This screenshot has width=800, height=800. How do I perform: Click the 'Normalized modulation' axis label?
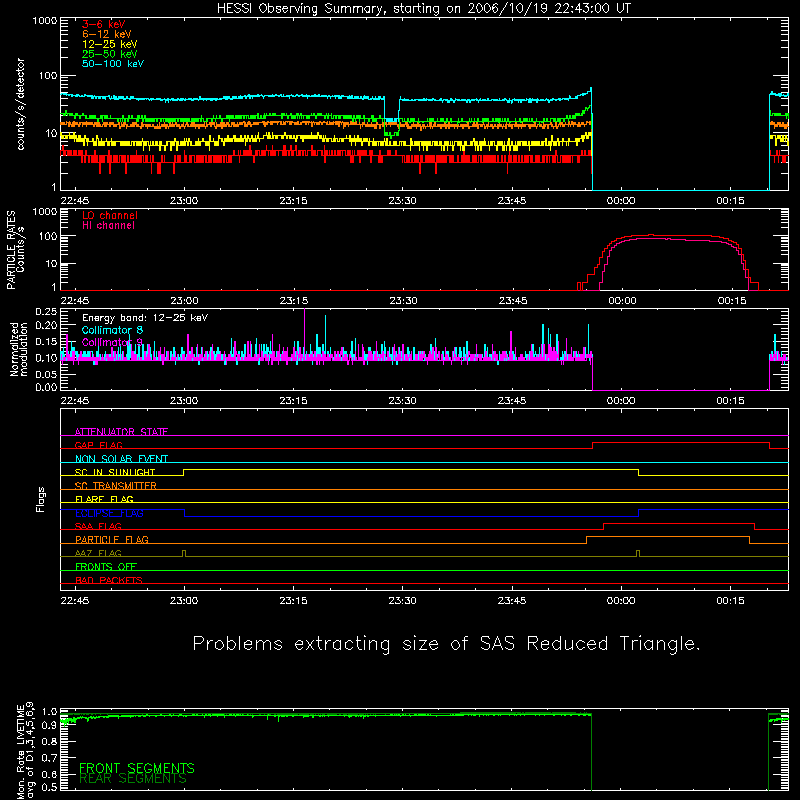(19, 349)
